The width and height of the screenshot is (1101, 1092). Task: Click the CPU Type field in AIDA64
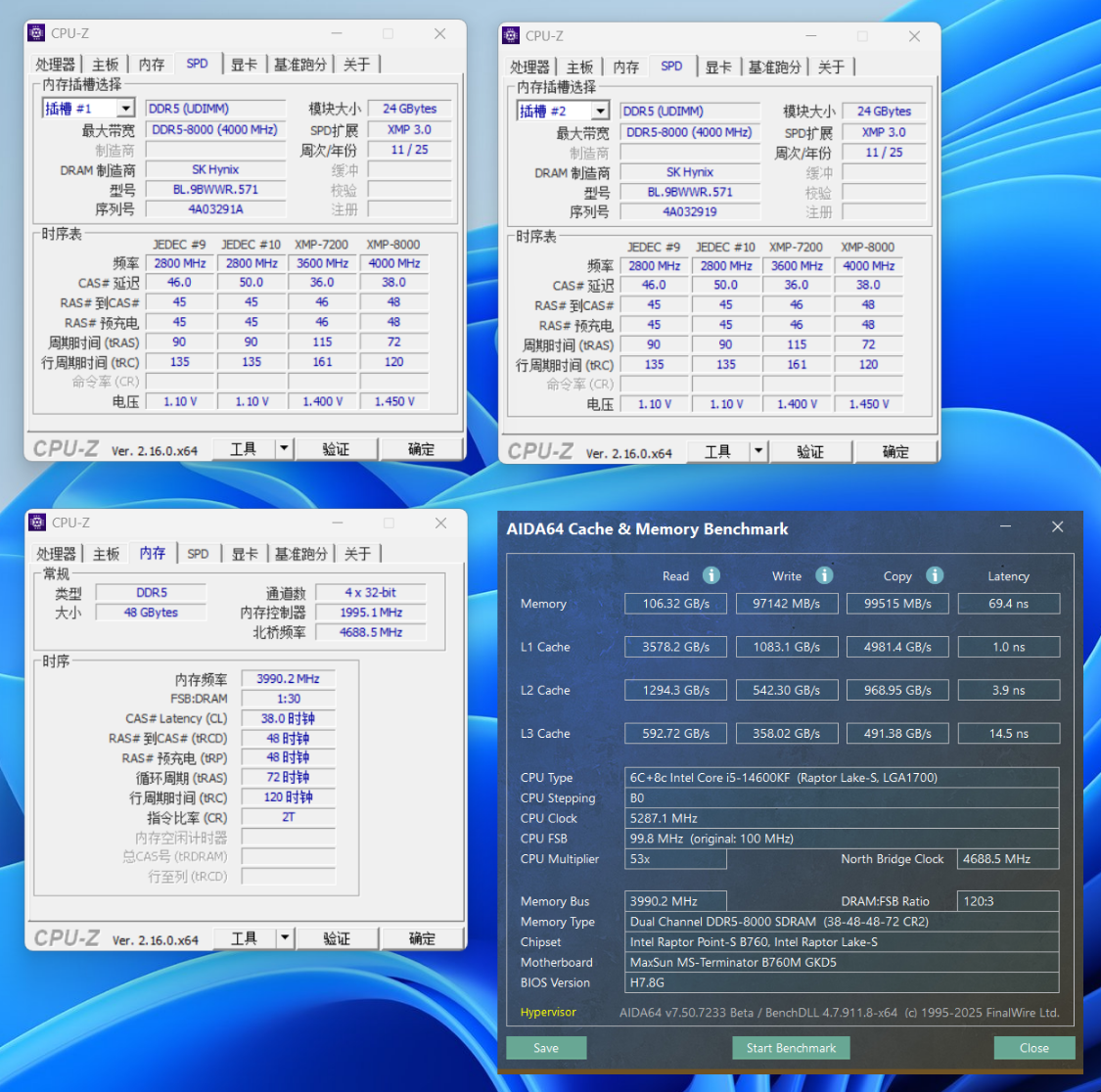842,777
